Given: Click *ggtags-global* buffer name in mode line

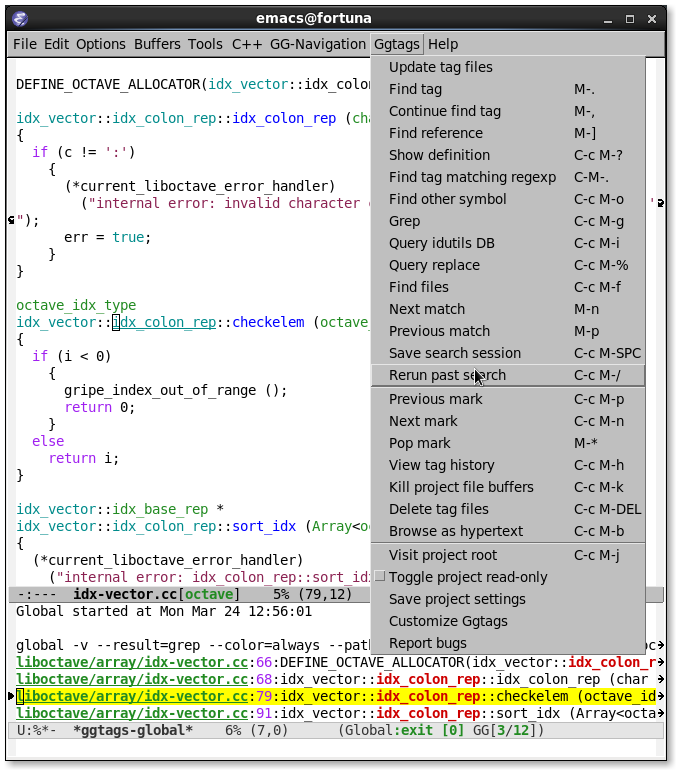Looking at the screenshot, I should point(133,731).
